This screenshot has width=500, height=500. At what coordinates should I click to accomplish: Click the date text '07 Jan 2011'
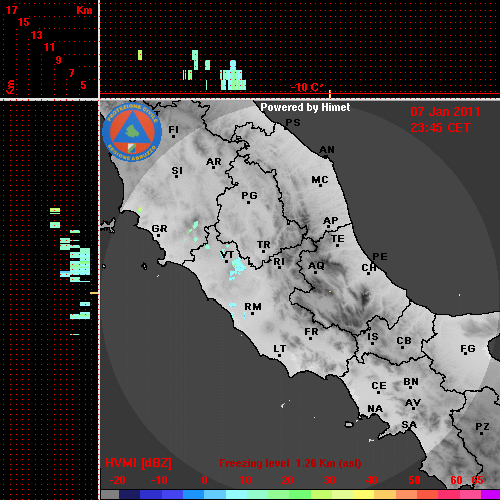[445, 112]
